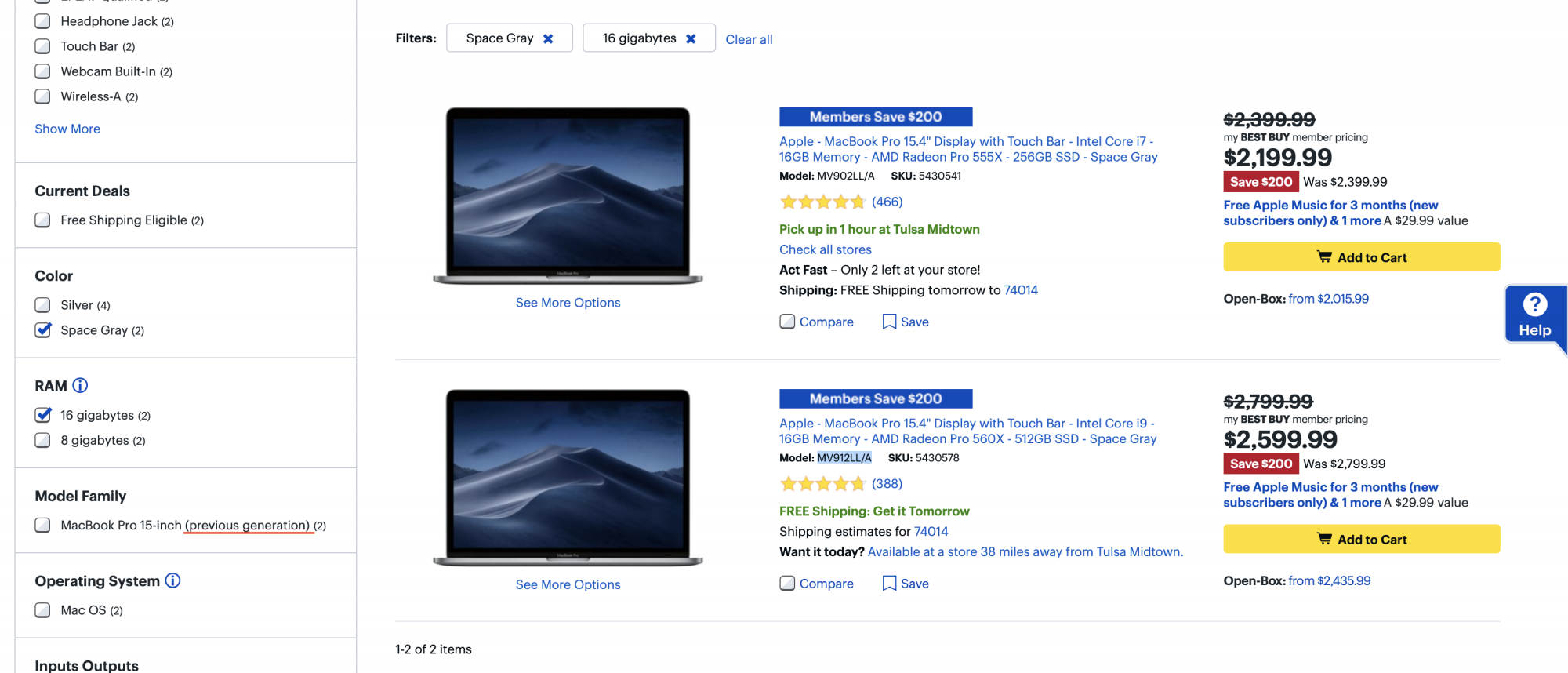
Task: Tick Compare for the Core i7 MacBook
Action: [x=787, y=322]
